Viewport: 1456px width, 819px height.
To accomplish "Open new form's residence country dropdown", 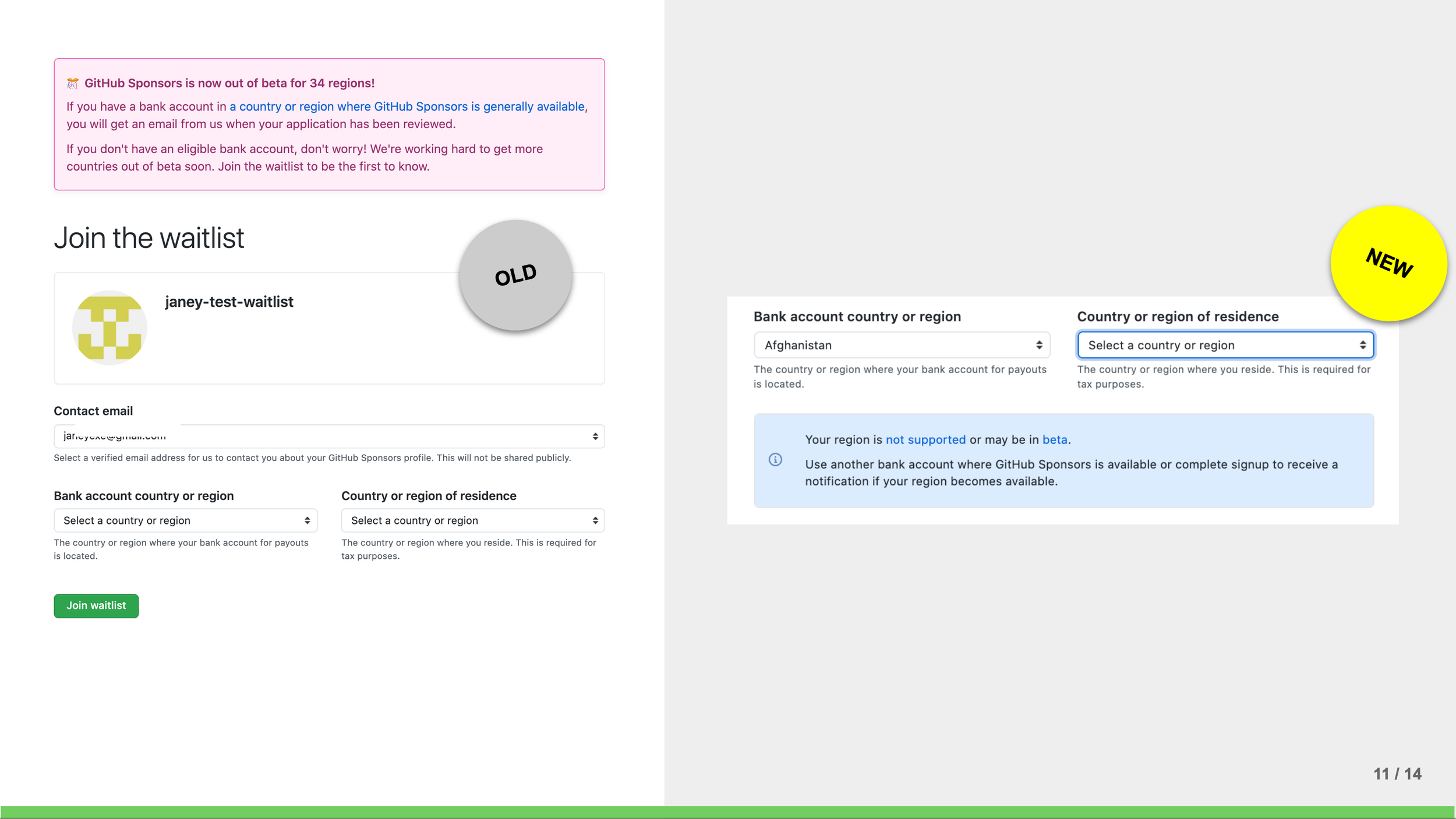I will pos(1225,345).
